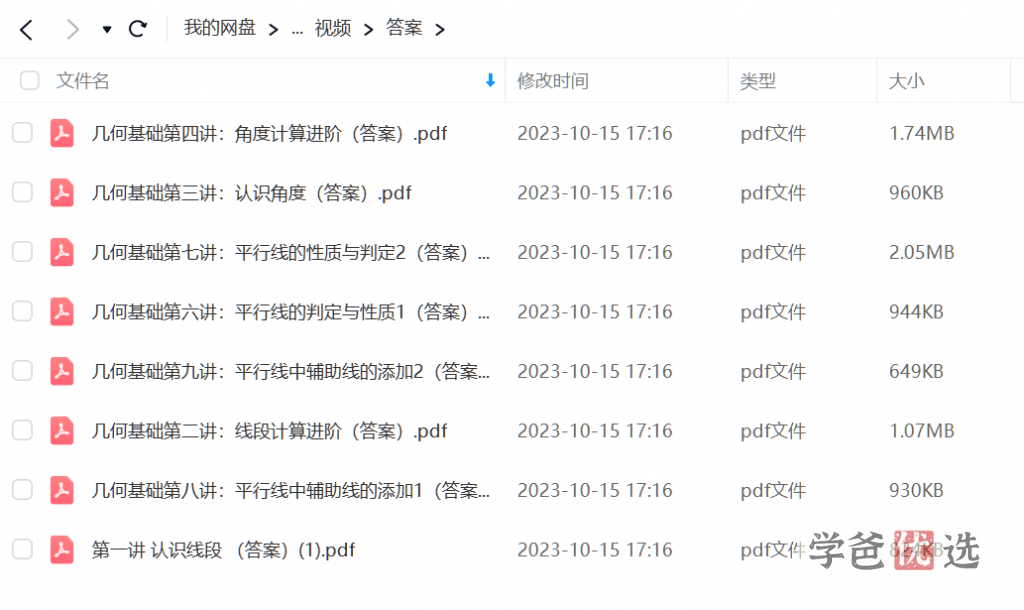Expand the chevron after 视频
The height and width of the screenshot is (610, 1024).
coord(369,29)
